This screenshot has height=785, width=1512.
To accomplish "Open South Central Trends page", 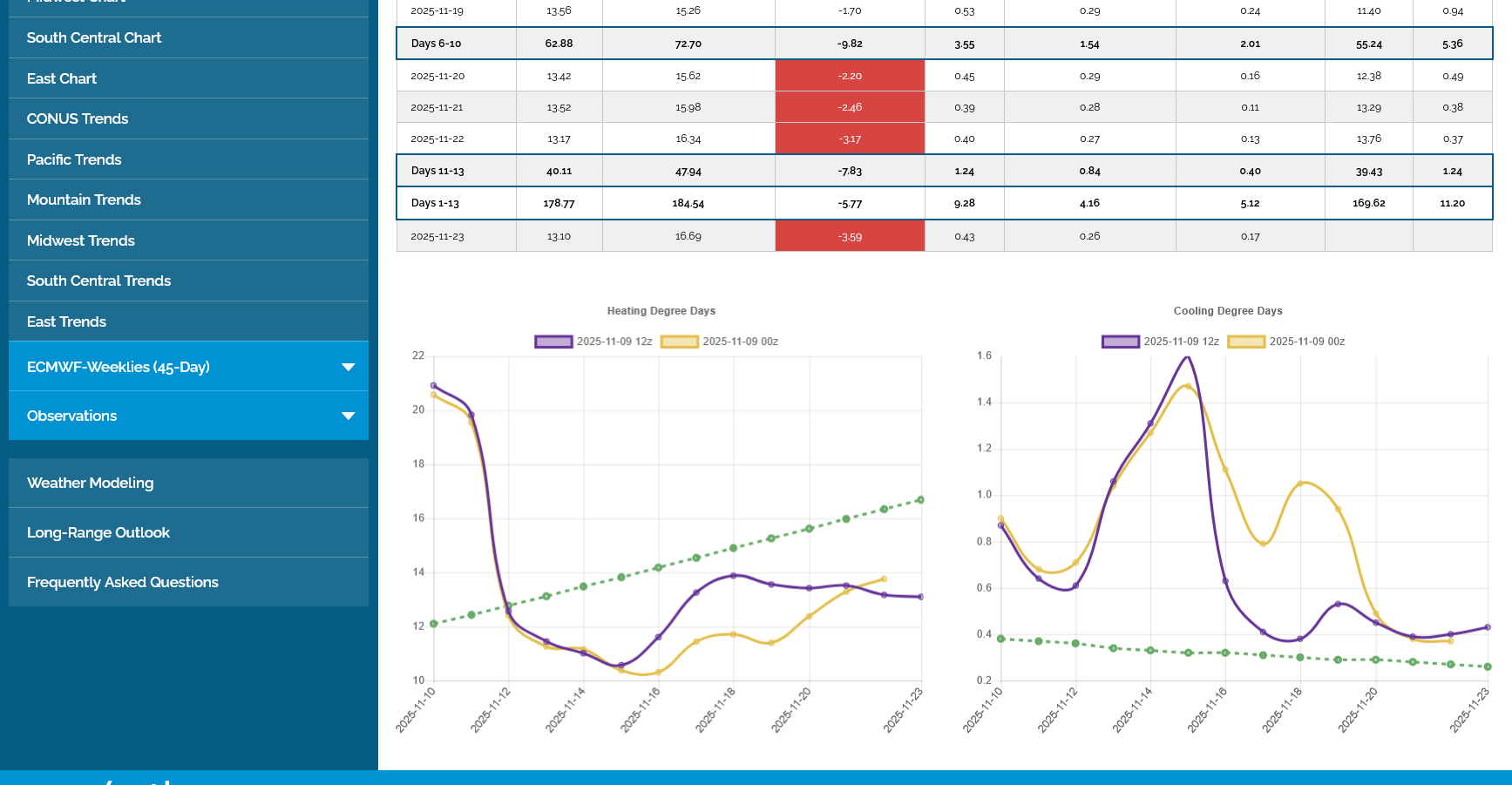I will click(x=98, y=281).
